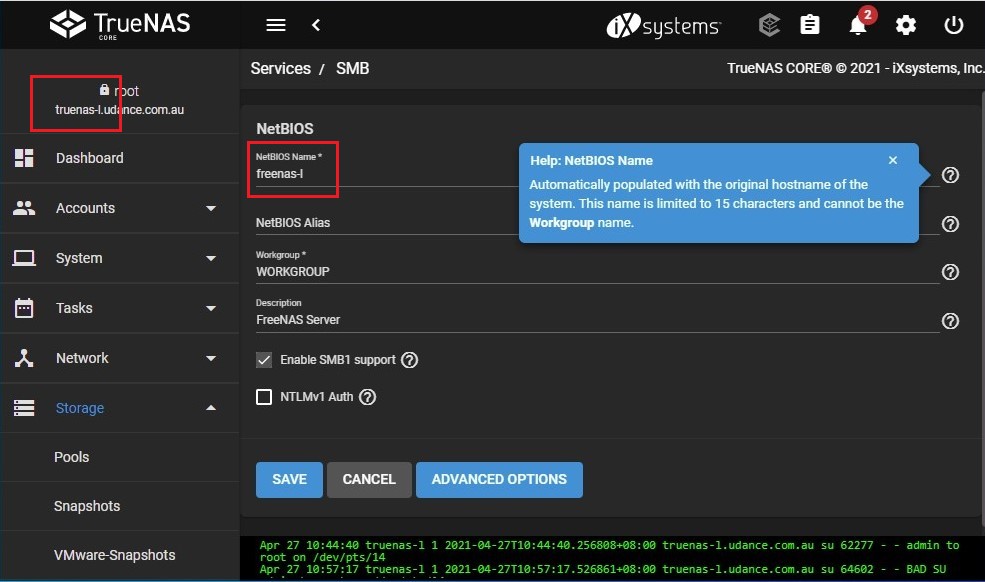
Task: Click the truenas-l.udance.com.au hostname text
Action: 119,109
